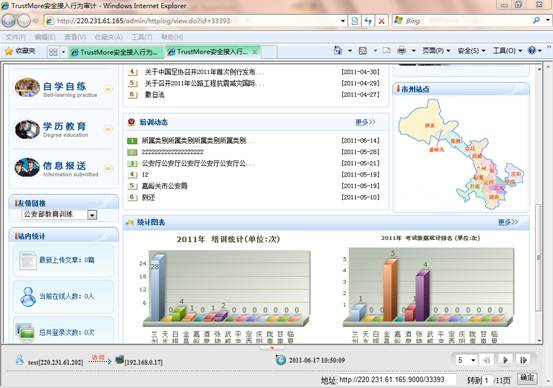This screenshot has width=553, height=388.
Task: Jump to last page of replay
Action: tap(523, 360)
